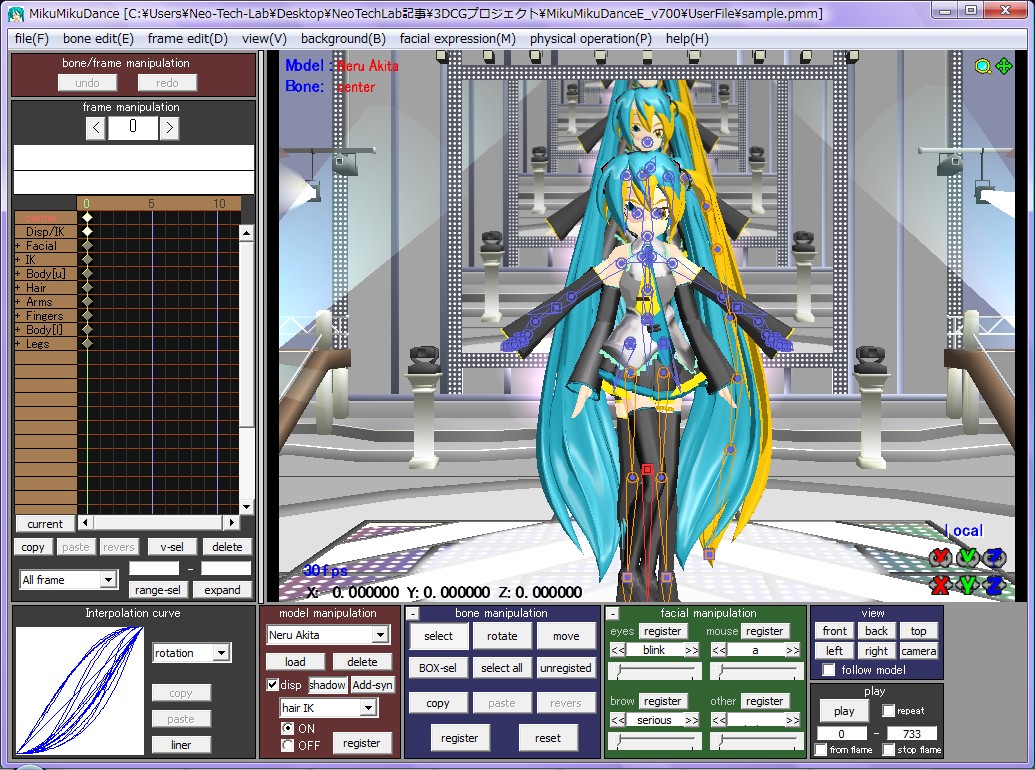This screenshot has height=770, width=1035.
Task: Select next brow expression after serious
Action: click(x=691, y=720)
